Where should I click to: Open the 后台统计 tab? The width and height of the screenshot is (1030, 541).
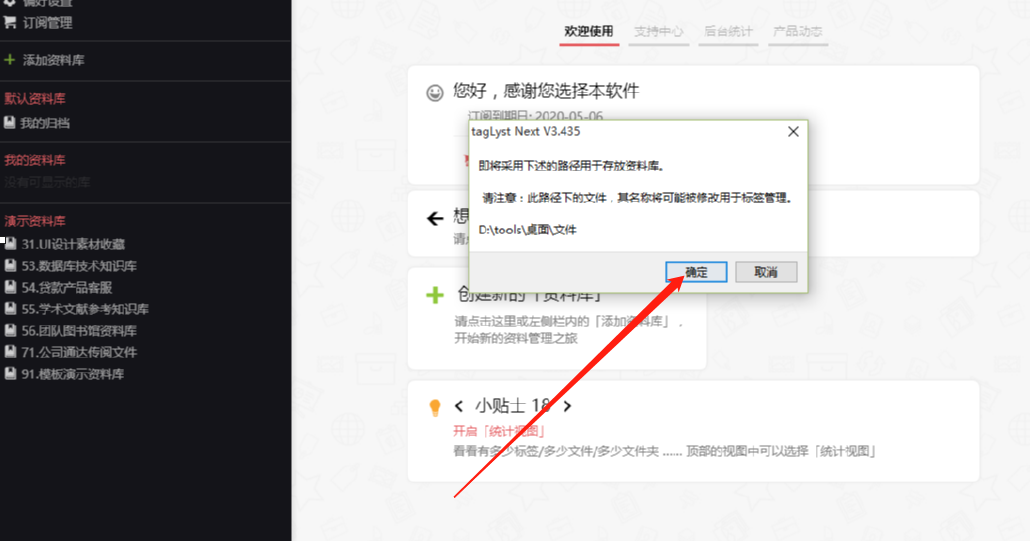tap(728, 32)
